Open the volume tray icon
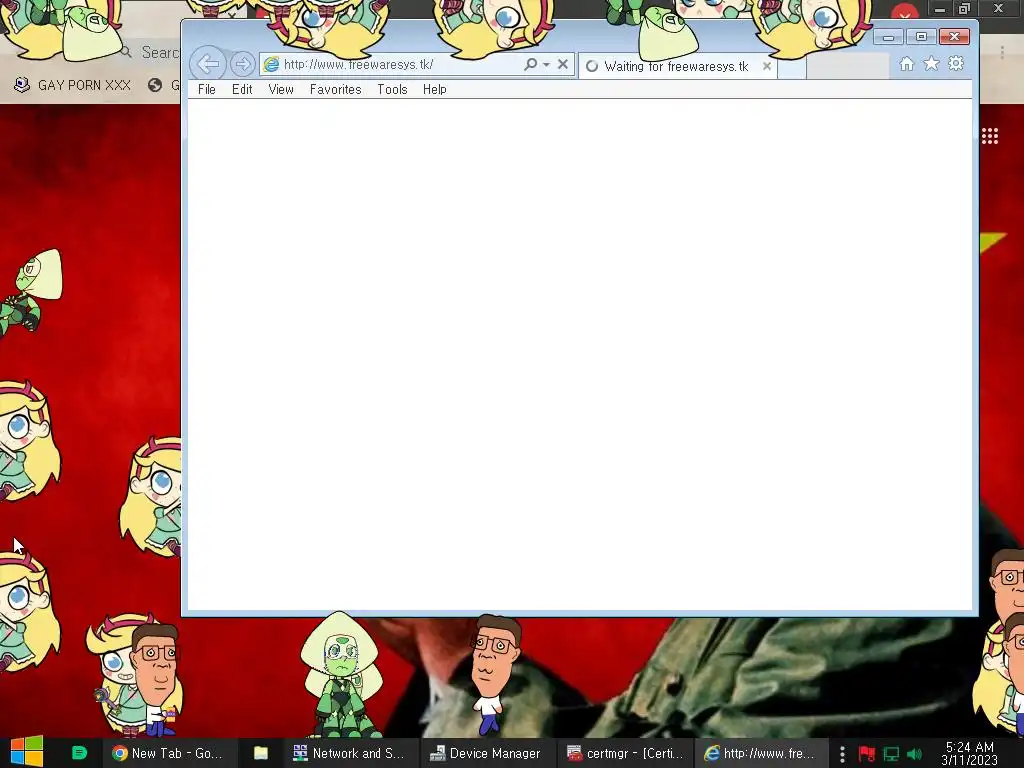1024x768 pixels. pyautogui.click(x=914, y=754)
